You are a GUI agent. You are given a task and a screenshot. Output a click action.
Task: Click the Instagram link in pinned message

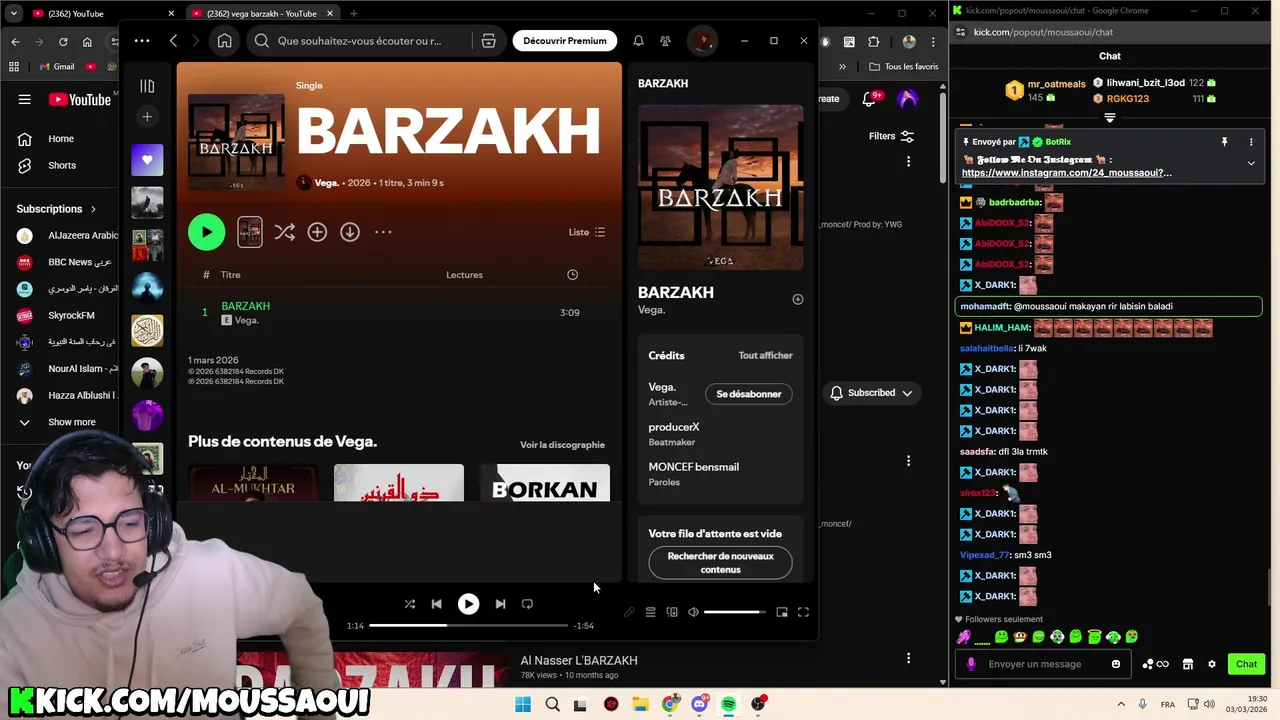[x=1066, y=173]
